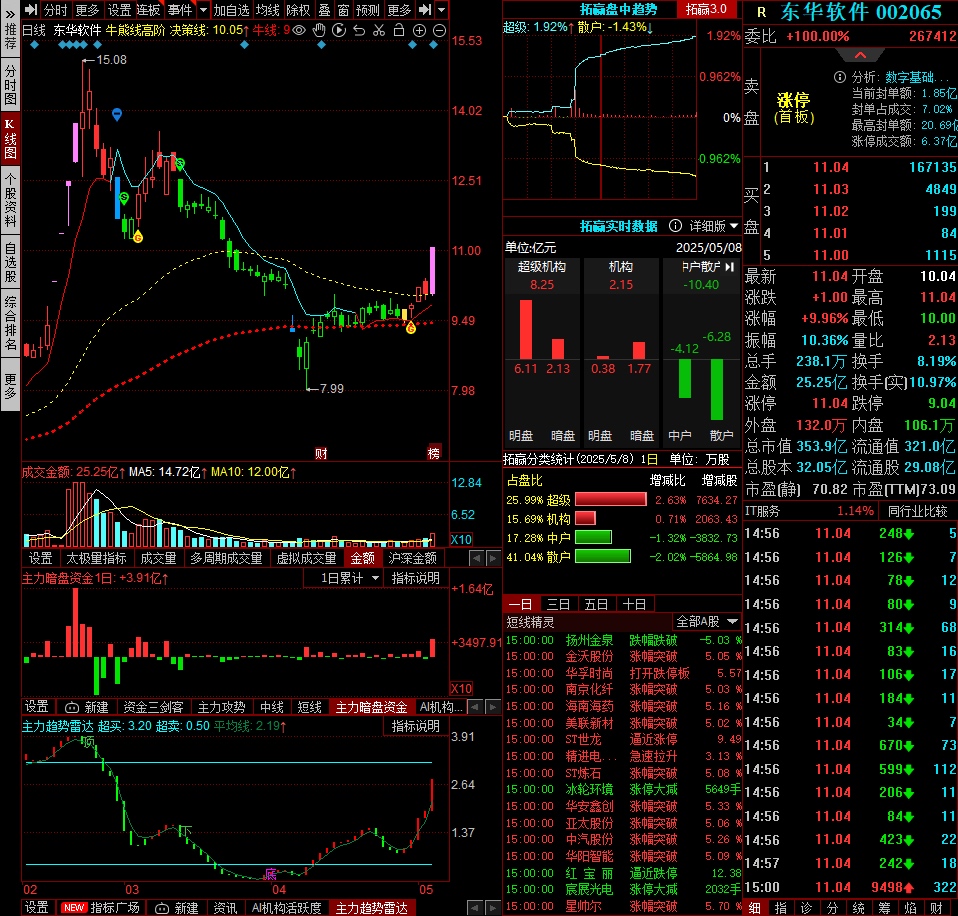Select 资金三剑客 indicator tab
Image resolution: width=958 pixels, height=916 pixels.
click(x=153, y=707)
